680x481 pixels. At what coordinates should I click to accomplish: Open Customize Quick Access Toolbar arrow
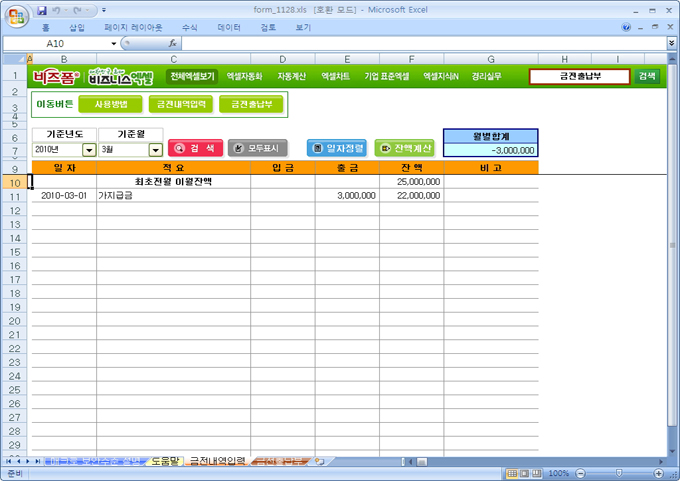(x=104, y=10)
